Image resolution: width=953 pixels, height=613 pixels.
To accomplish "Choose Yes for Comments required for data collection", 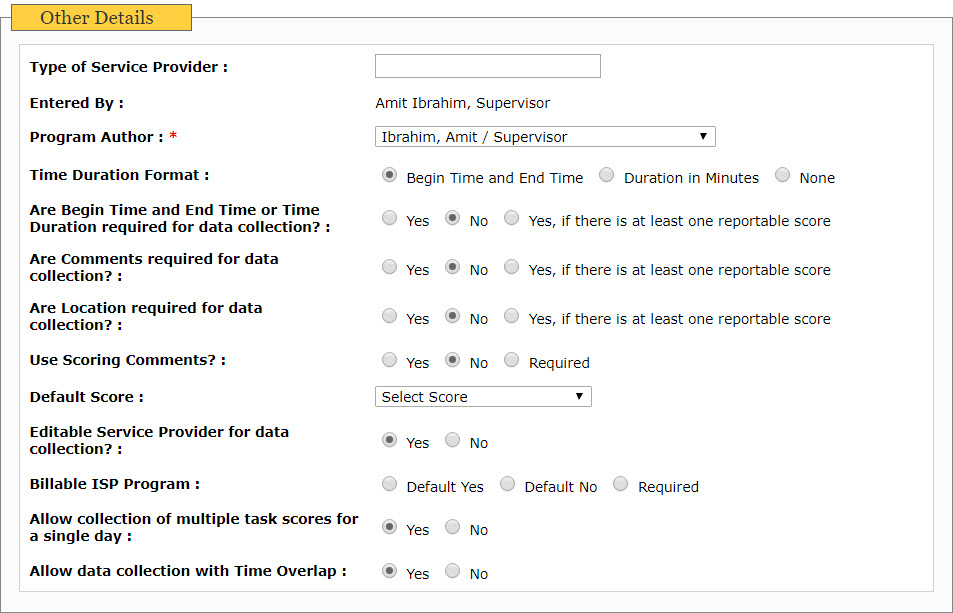I will click(390, 267).
